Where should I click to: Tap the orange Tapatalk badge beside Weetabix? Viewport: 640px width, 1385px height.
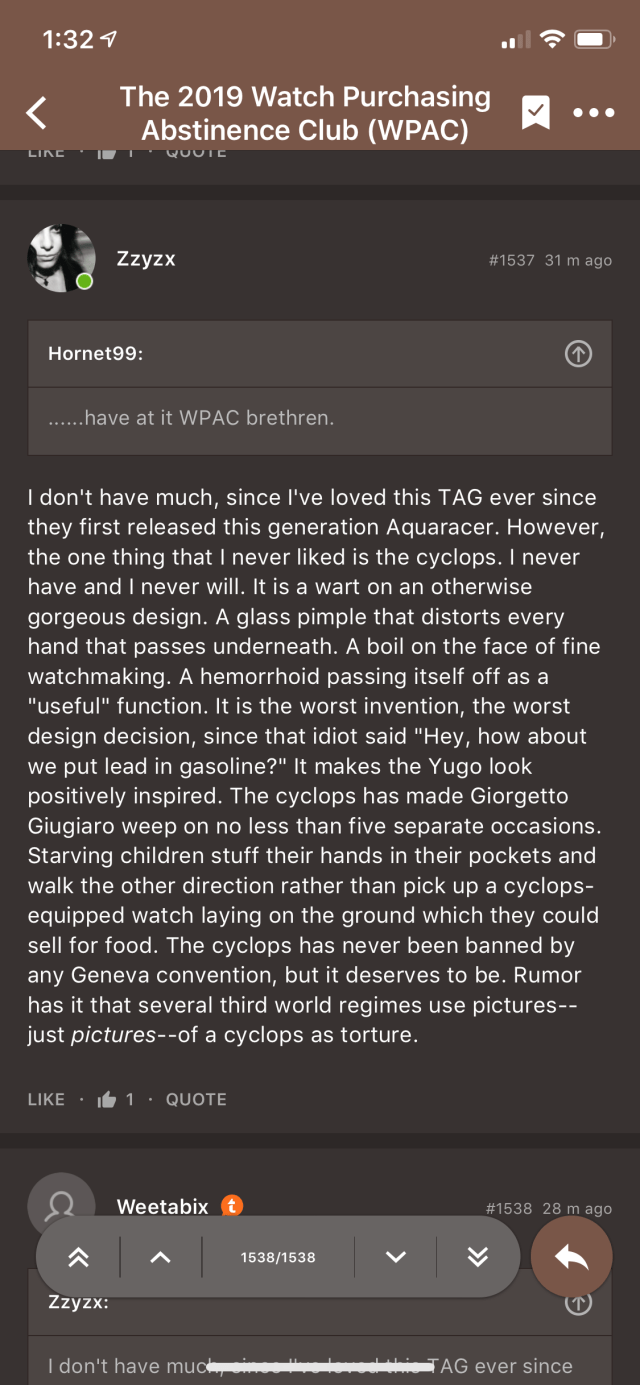pyautogui.click(x=232, y=1206)
